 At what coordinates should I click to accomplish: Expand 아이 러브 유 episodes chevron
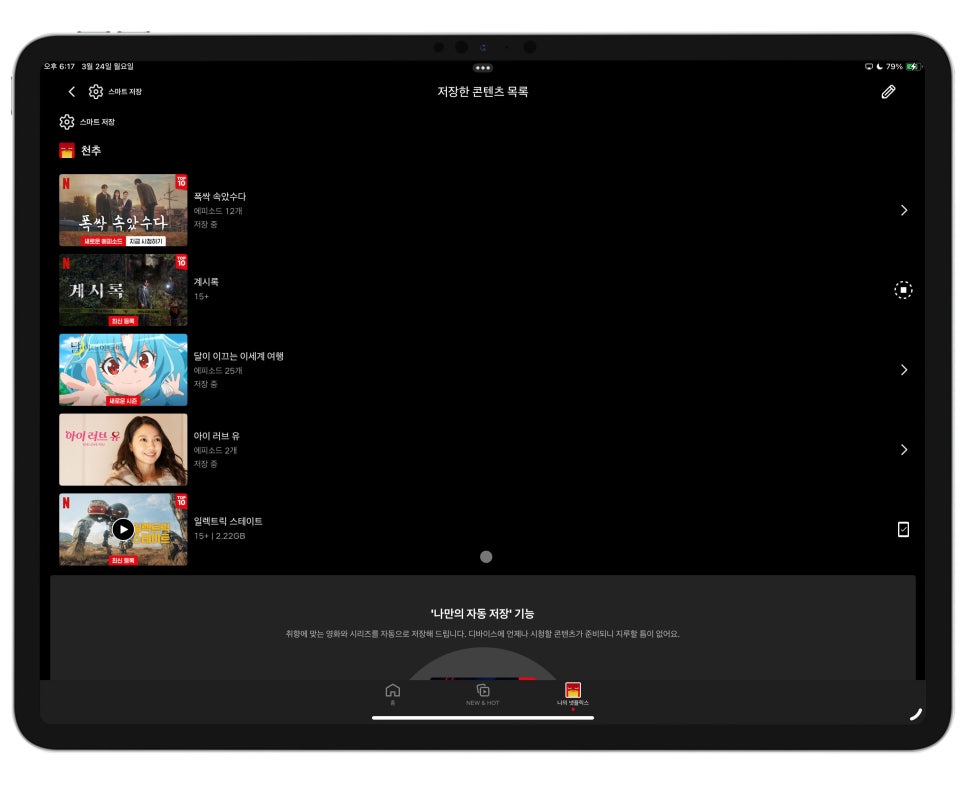tap(904, 450)
